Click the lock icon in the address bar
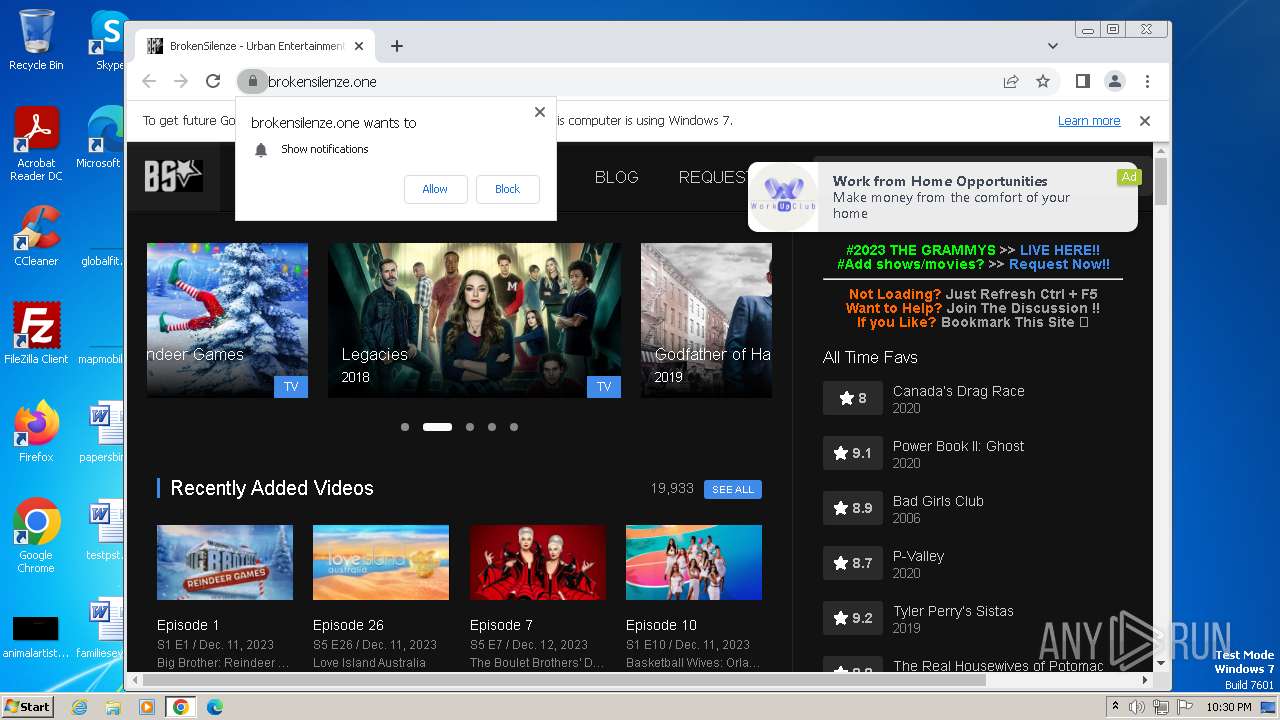The width and height of the screenshot is (1280, 720). click(252, 81)
